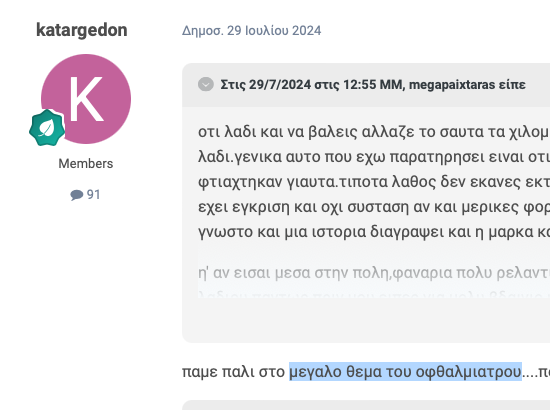Click the highlighted text μεγαλο θεμα του οφθαλμιατρου

click(x=405, y=372)
